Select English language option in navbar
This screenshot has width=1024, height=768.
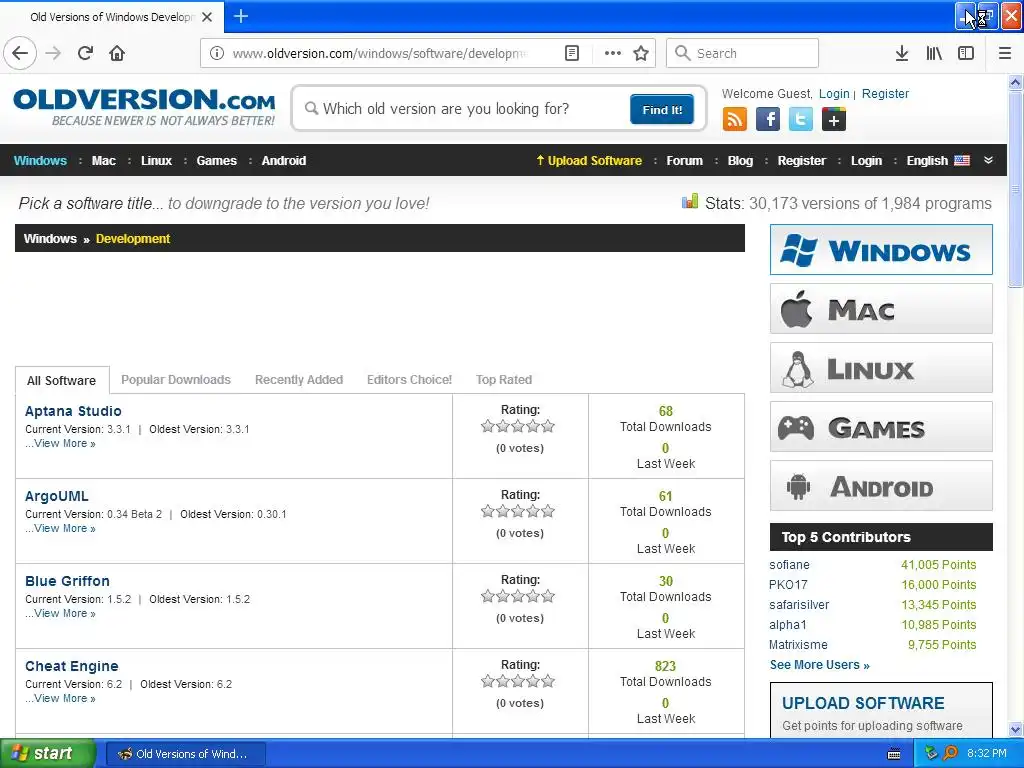(927, 161)
